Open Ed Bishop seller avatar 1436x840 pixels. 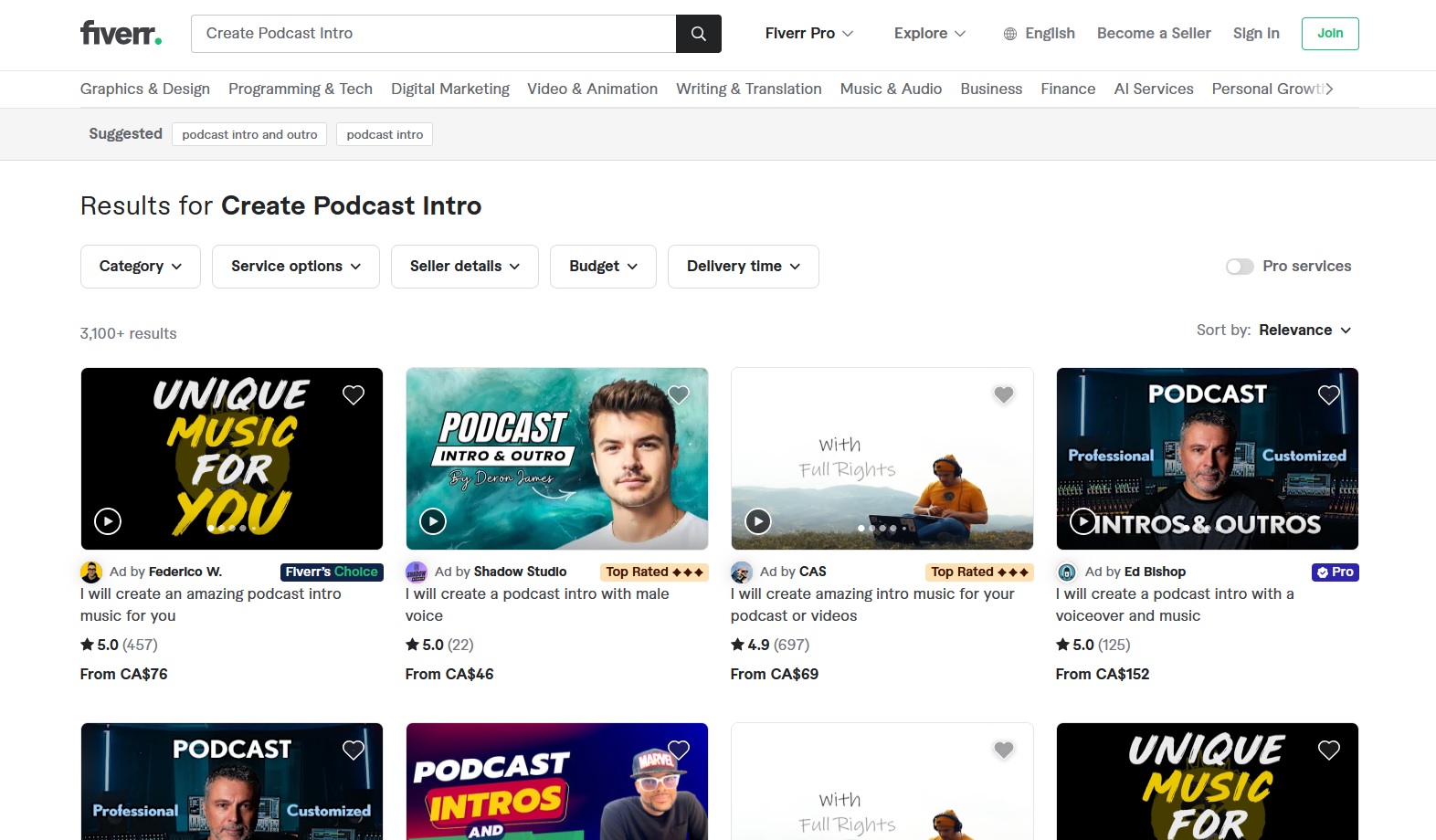click(1067, 572)
